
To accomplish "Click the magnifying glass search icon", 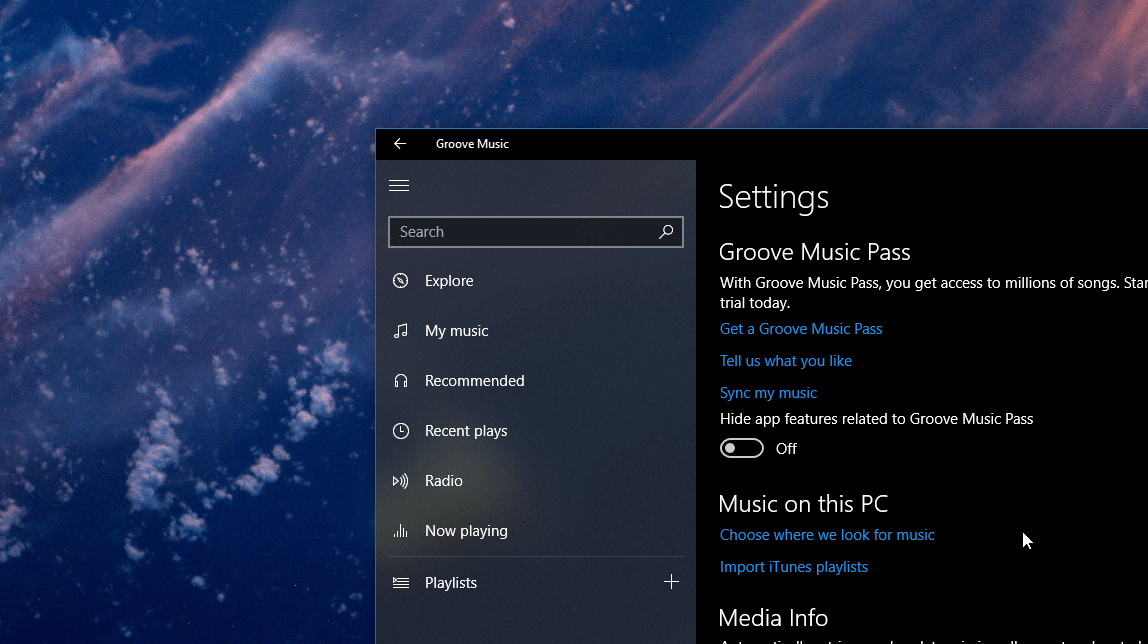I will (666, 232).
